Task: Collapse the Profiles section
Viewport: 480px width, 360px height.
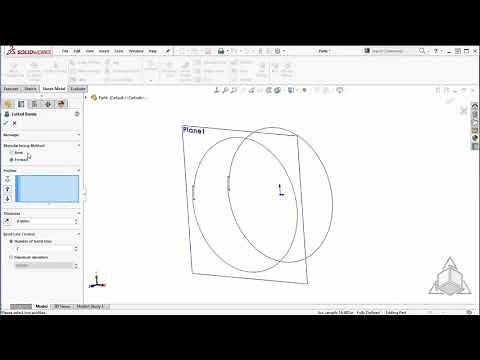Action: click(x=78, y=171)
